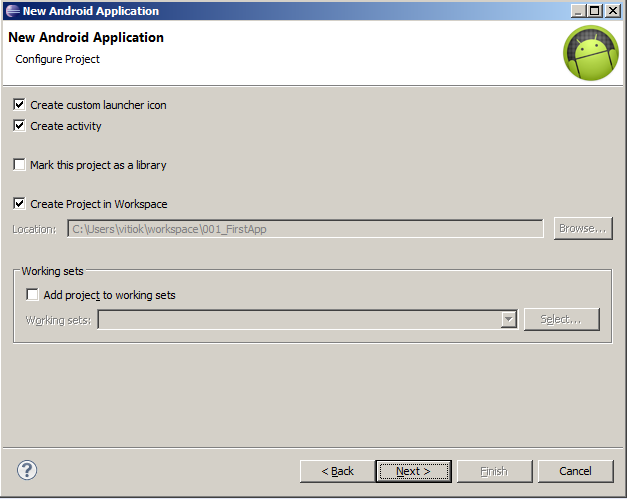The width and height of the screenshot is (627, 499).
Task: Go back with the < Back button
Action: pyautogui.click(x=337, y=471)
